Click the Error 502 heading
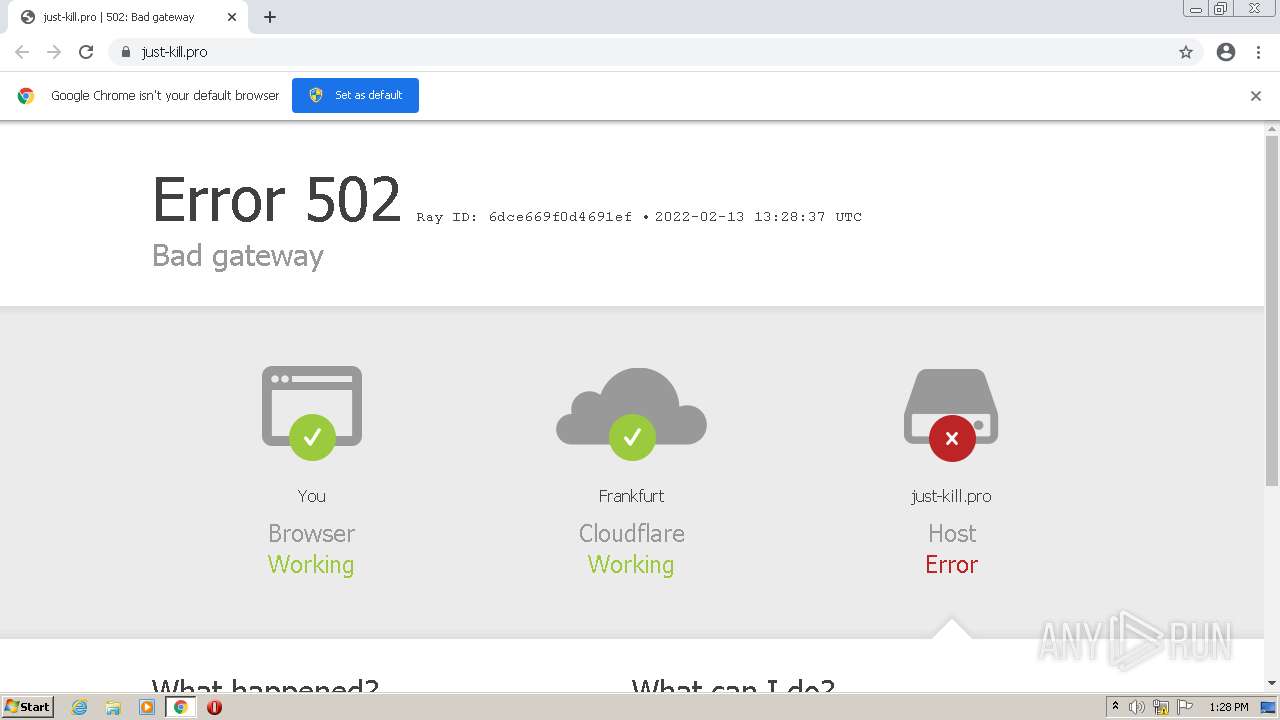The width and height of the screenshot is (1280, 720). point(276,199)
